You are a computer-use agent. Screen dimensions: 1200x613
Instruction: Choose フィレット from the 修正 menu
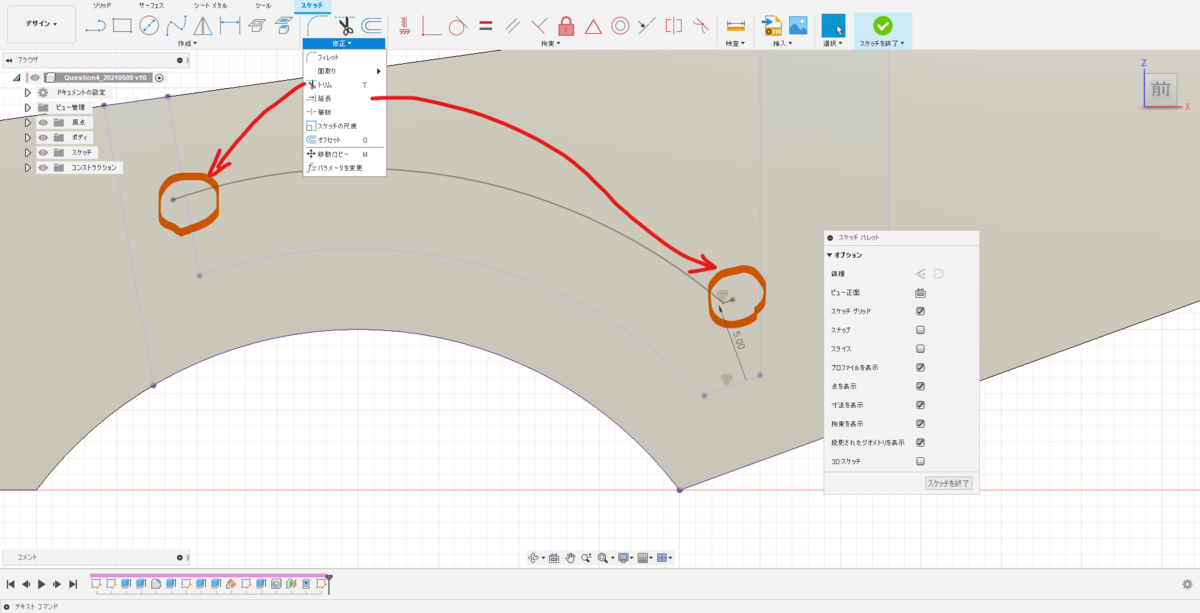click(345, 58)
